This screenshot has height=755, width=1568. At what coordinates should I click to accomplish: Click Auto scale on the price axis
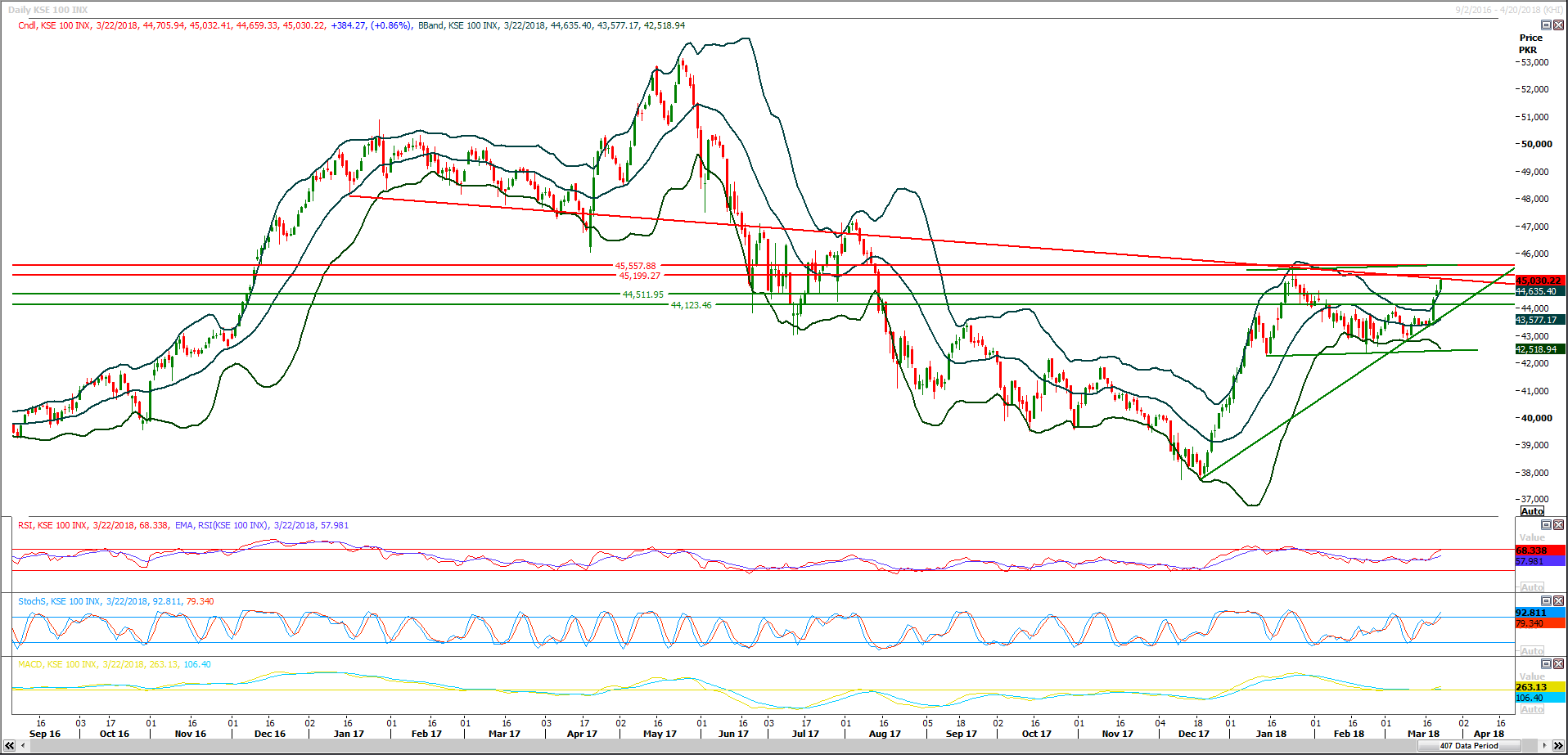(x=1532, y=511)
